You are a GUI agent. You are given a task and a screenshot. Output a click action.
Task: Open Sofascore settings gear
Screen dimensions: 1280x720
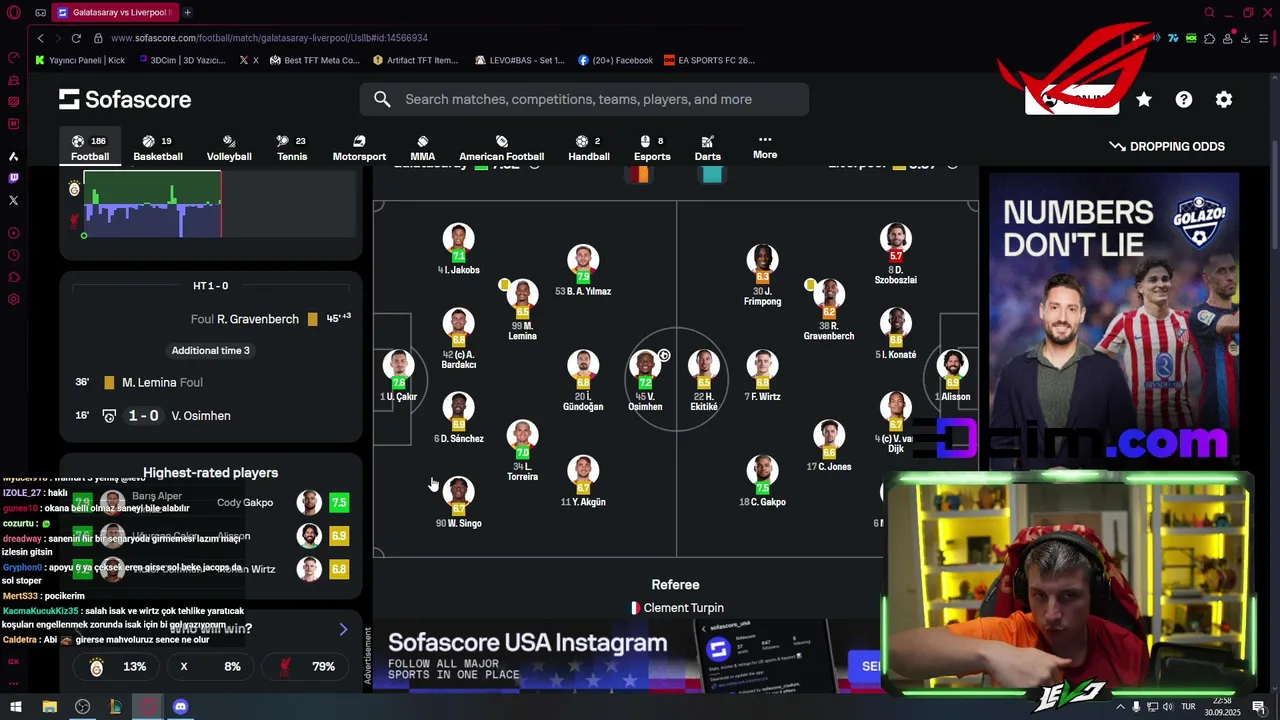point(1224,99)
